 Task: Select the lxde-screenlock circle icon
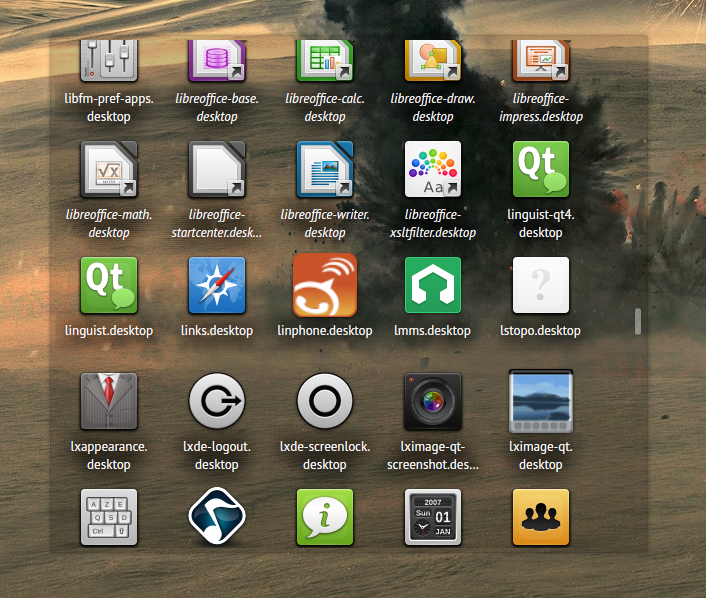point(325,401)
